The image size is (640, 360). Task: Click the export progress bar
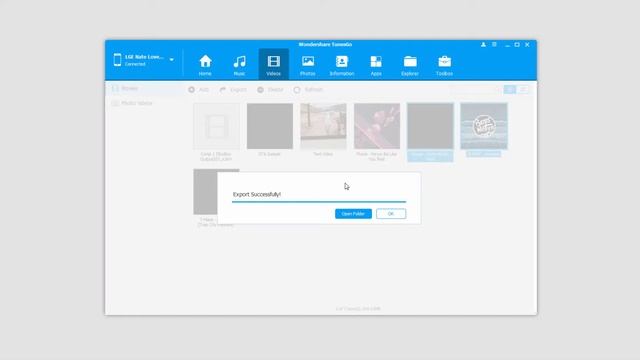(319, 202)
